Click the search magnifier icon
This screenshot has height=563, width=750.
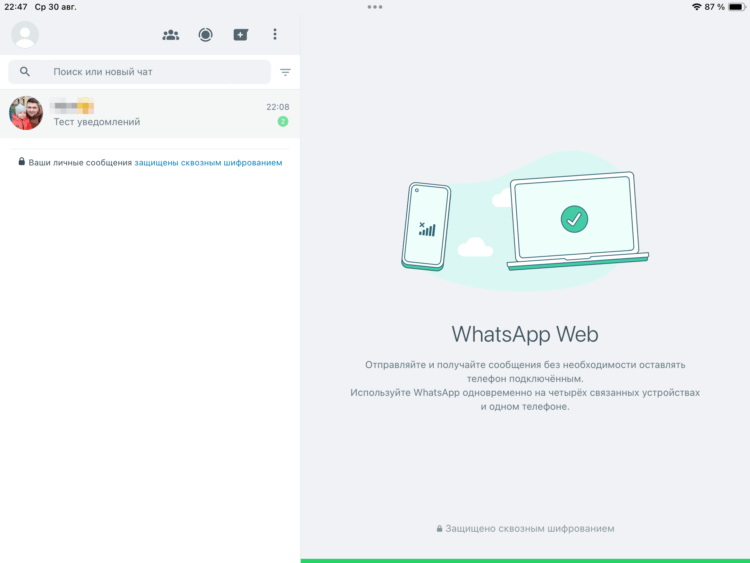click(25, 72)
